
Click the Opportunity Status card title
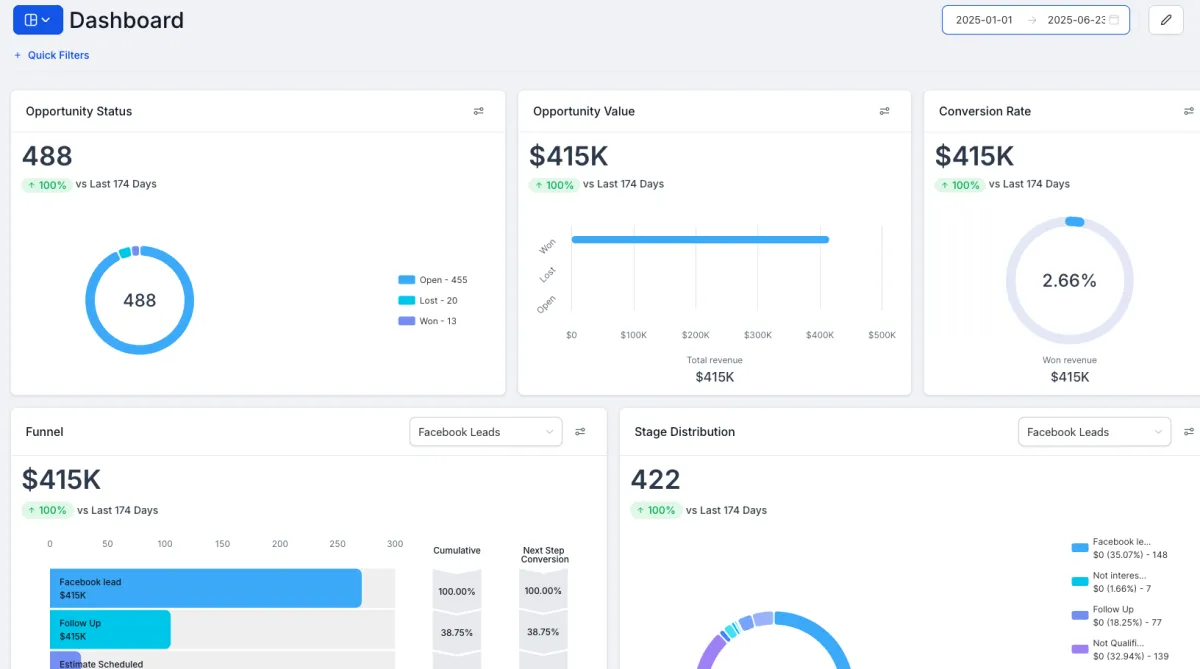[79, 111]
